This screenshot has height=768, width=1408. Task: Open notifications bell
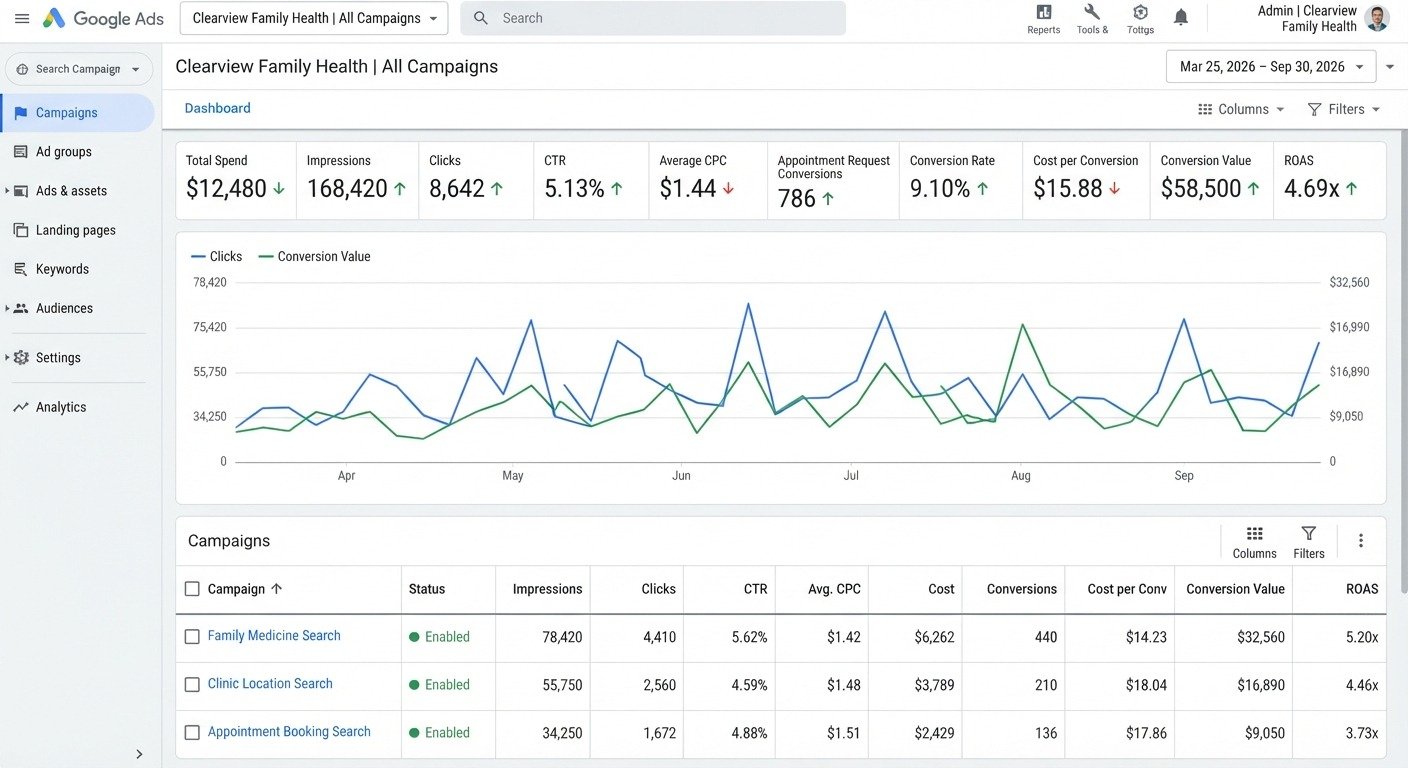pos(1181,17)
